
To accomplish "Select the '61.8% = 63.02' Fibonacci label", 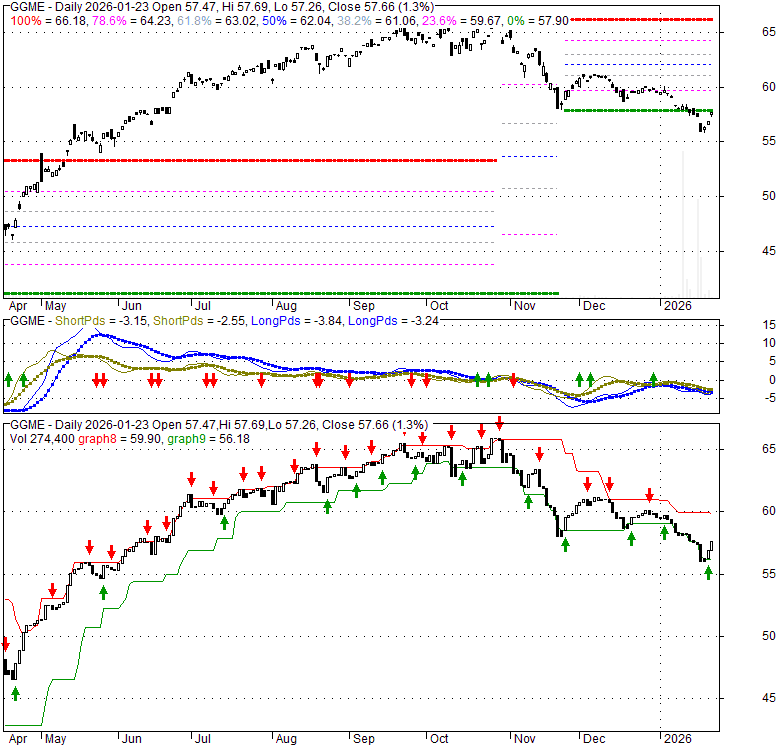I will [217, 21].
